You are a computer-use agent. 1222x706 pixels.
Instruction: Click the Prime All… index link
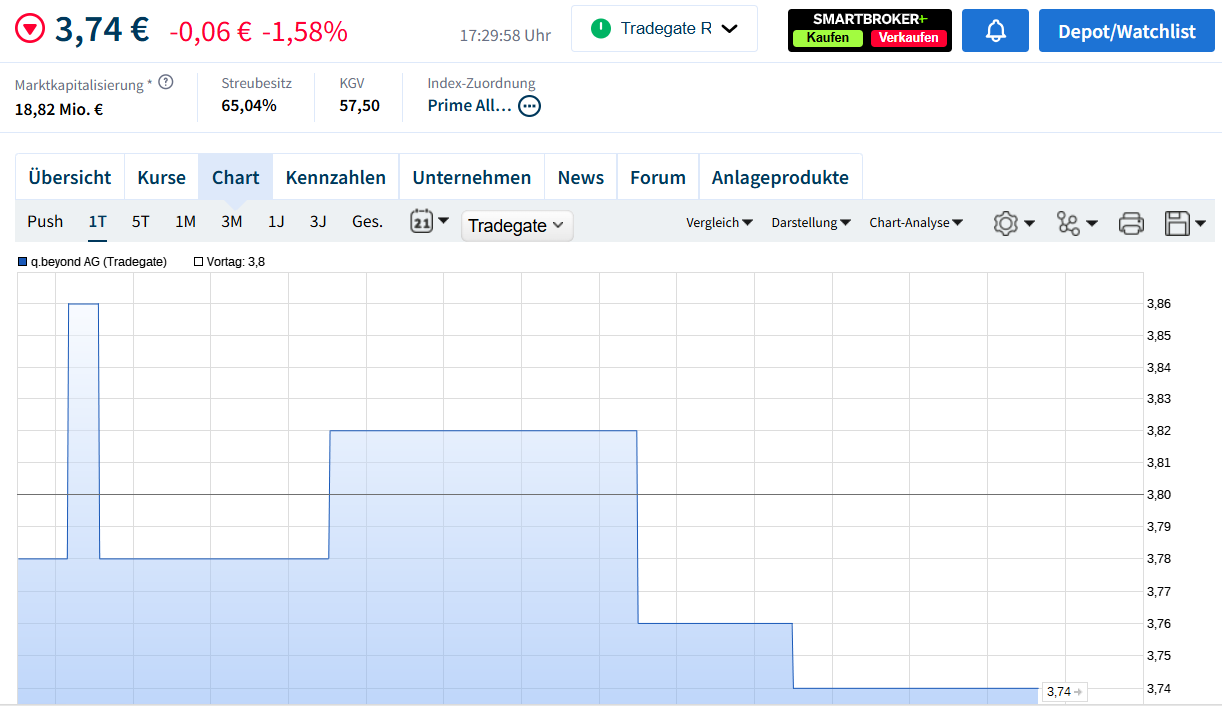(x=470, y=105)
